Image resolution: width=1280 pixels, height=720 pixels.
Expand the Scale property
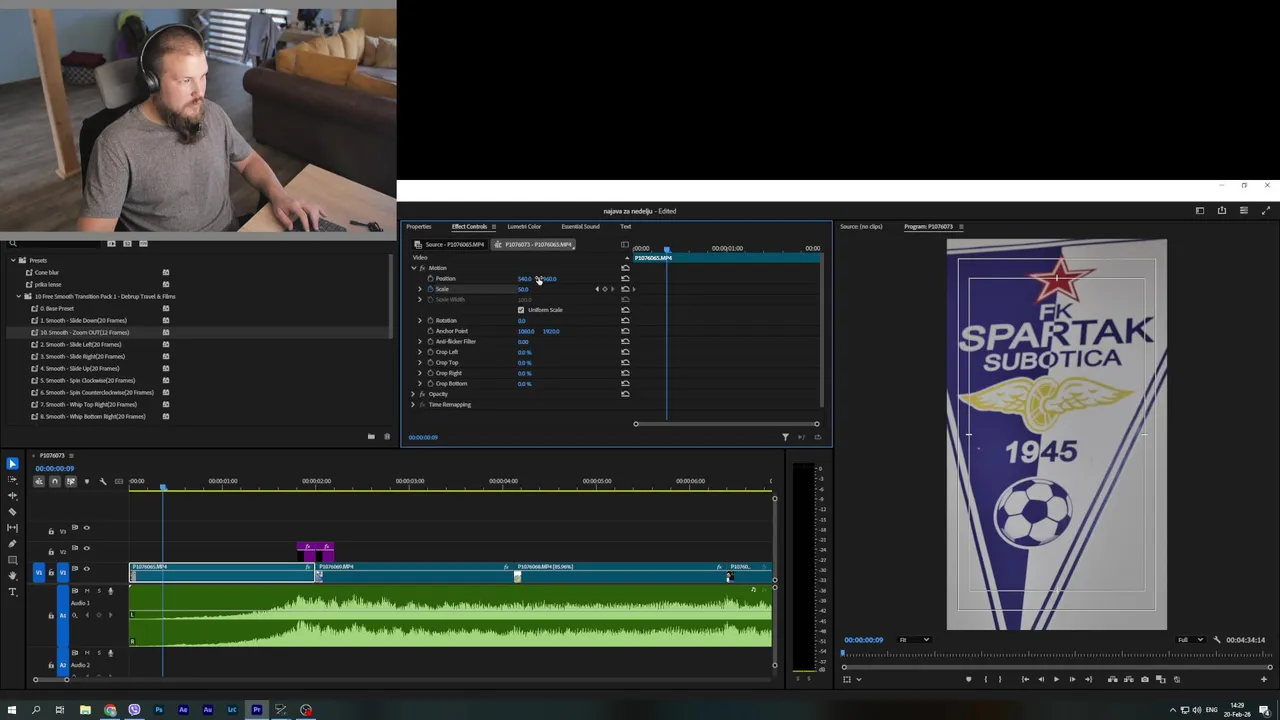coord(420,289)
